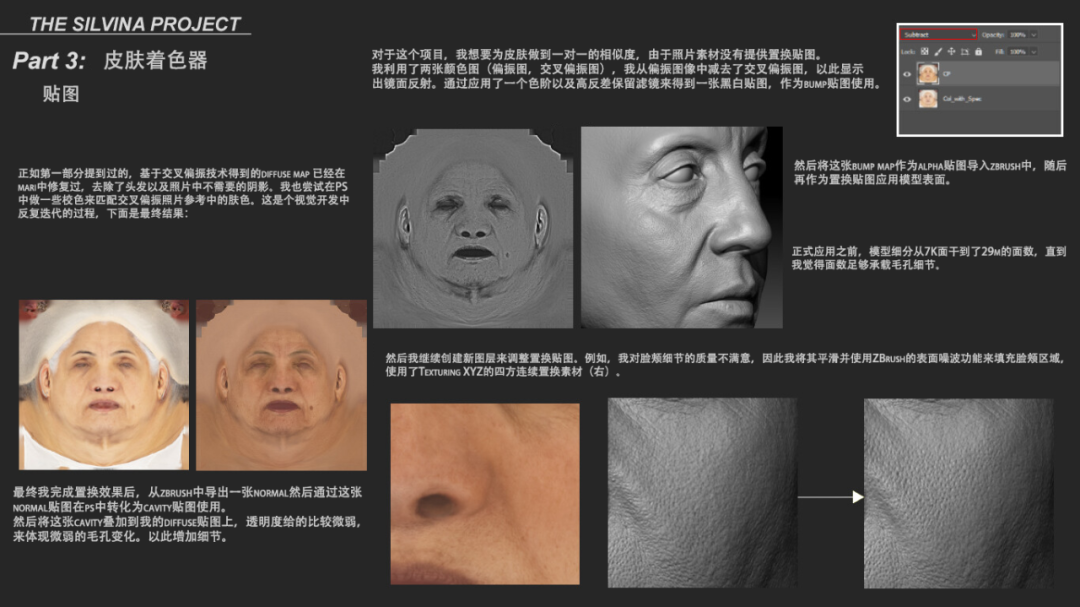Click the color nose skin close-up image
Screen dimensions: 1080x607
tap(485, 493)
